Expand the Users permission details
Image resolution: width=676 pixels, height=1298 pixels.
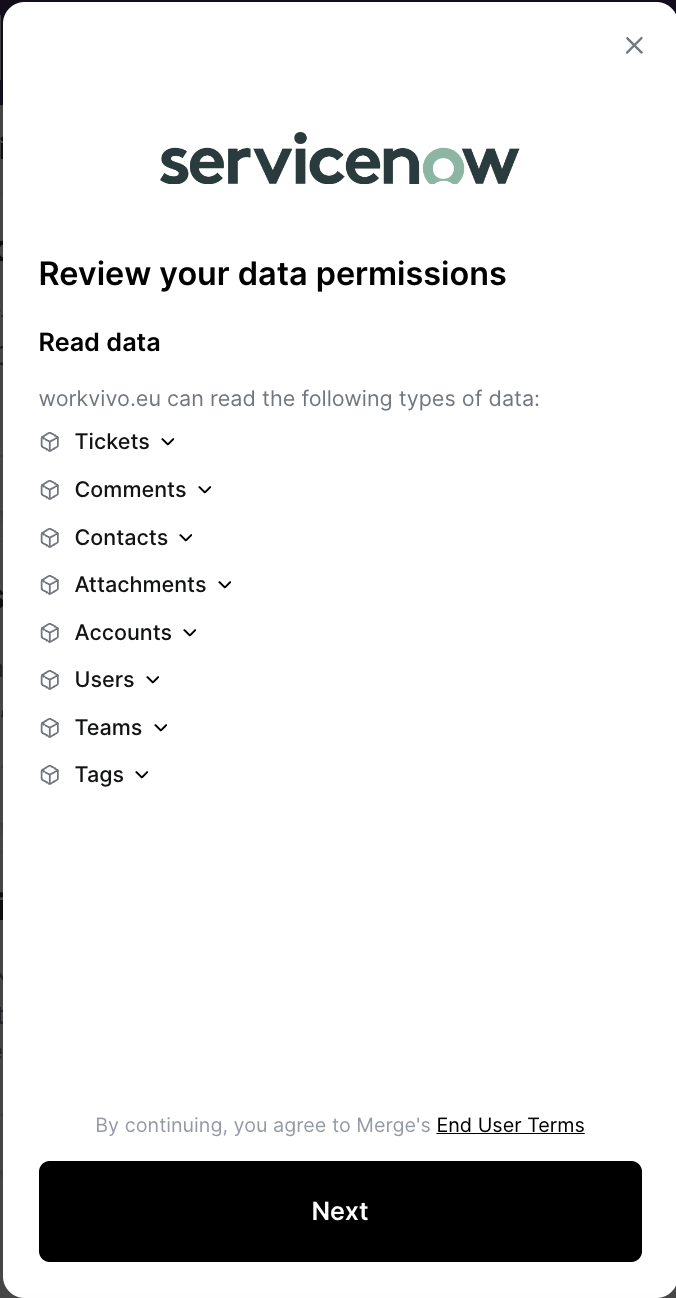click(x=152, y=679)
